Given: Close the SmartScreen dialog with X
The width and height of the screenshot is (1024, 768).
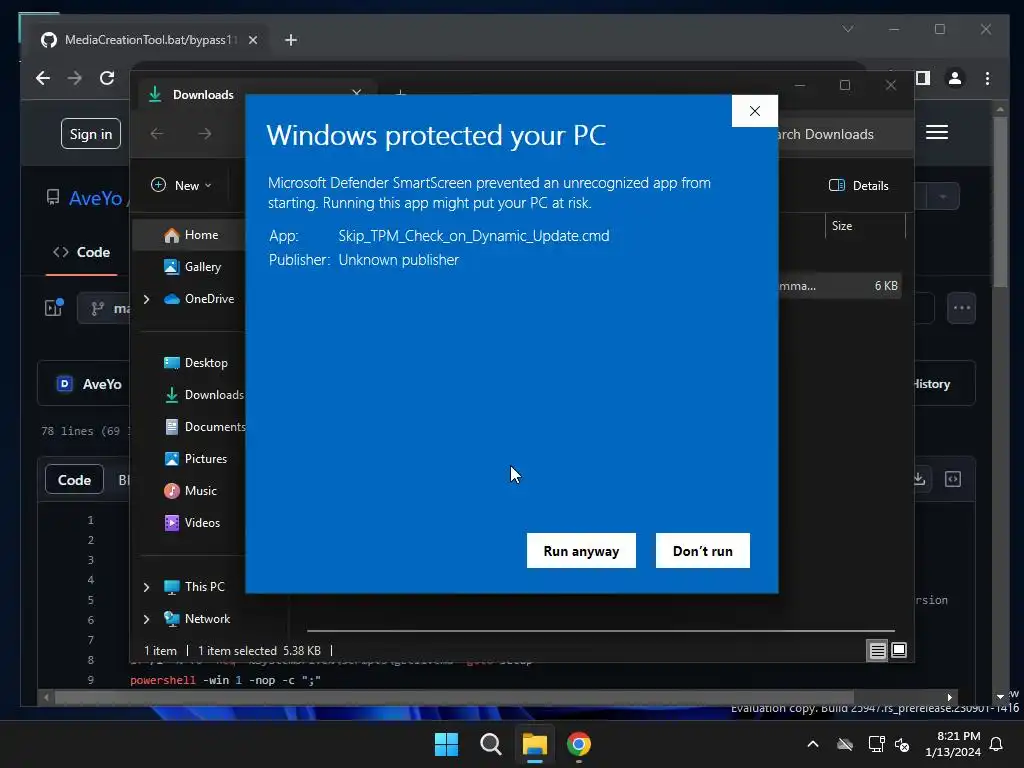Looking at the screenshot, I should point(755,111).
